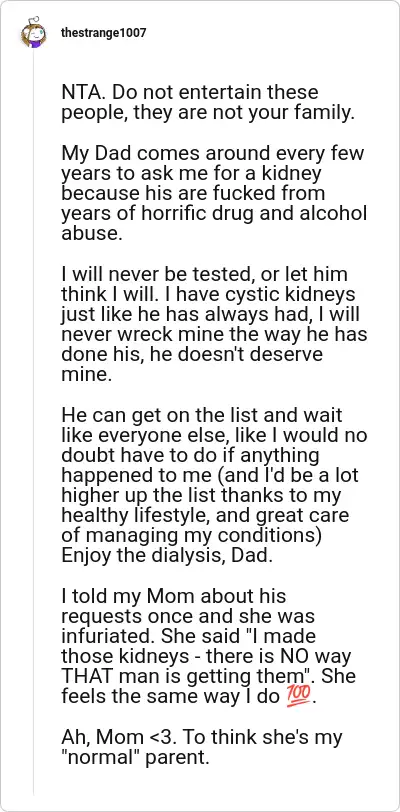Click the paragraph starting 'My Dad comes around'
The image size is (400, 812).
(x=214, y=193)
